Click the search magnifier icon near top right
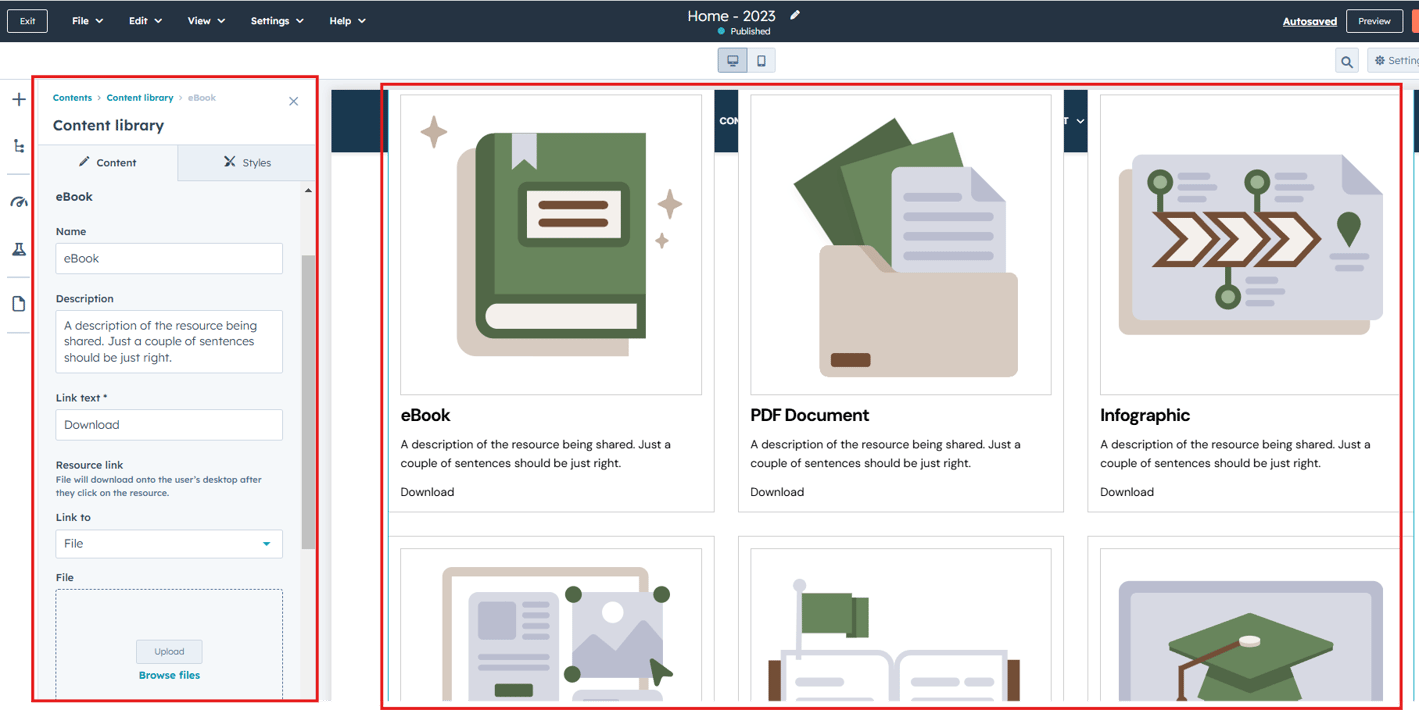The width and height of the screenshot is (1419, 710). 1345,60
